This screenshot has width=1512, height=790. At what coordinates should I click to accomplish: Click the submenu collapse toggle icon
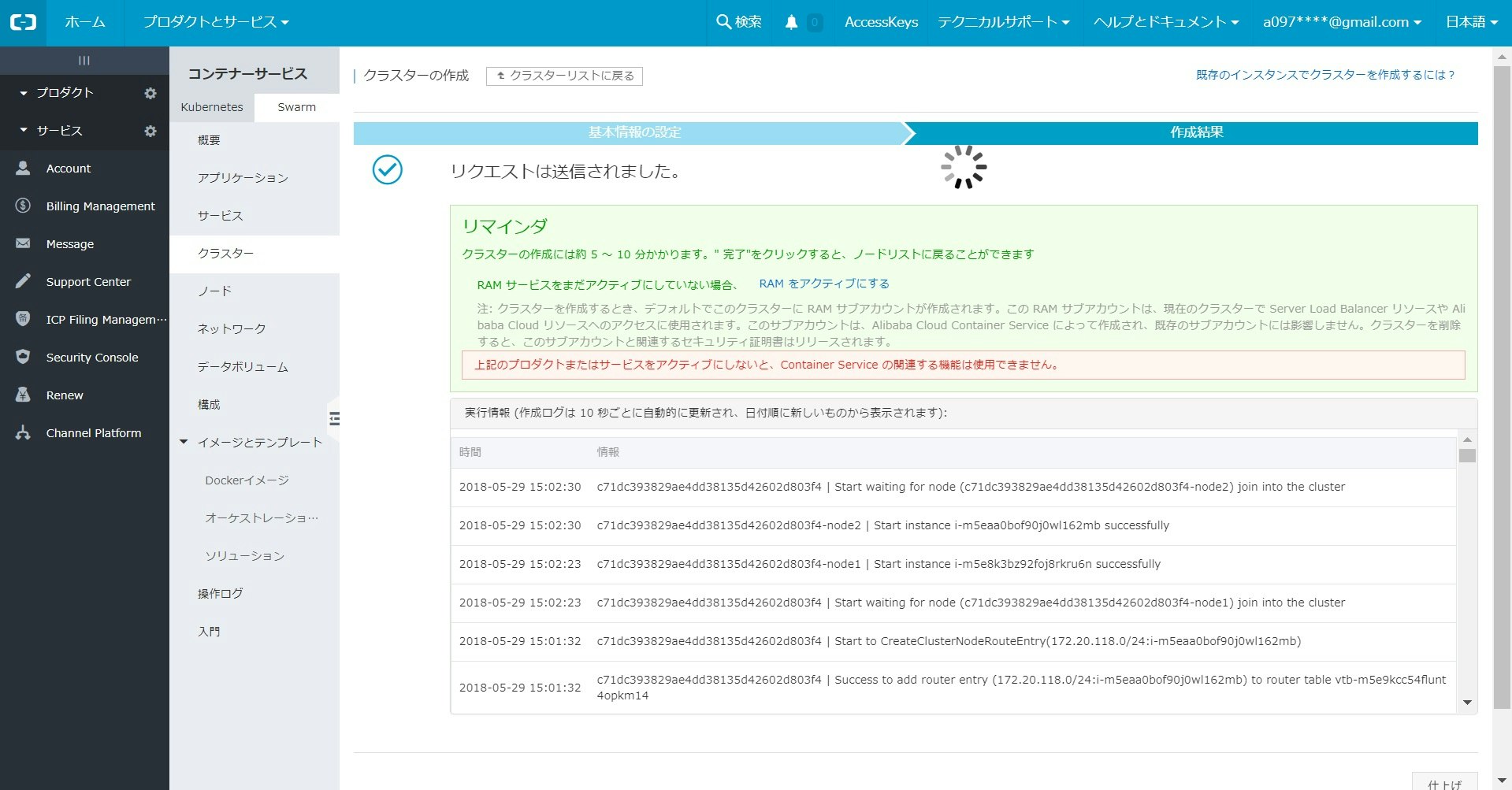334,418
